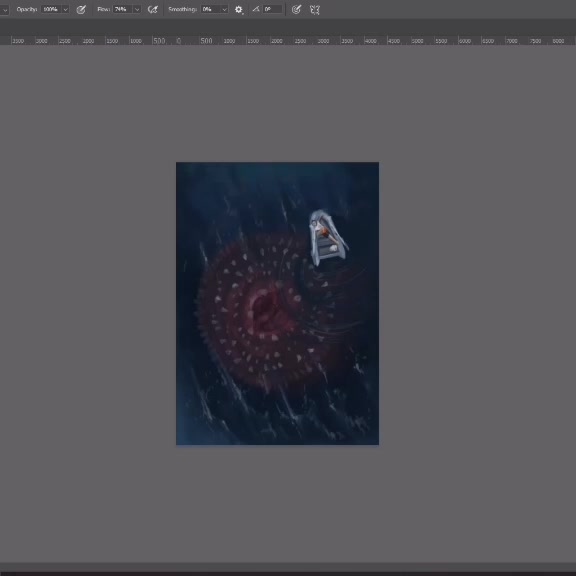Open symmetry butterfly options icon
Screen dimensions: 576x576
pyautogui.click(x=315, y=10)
